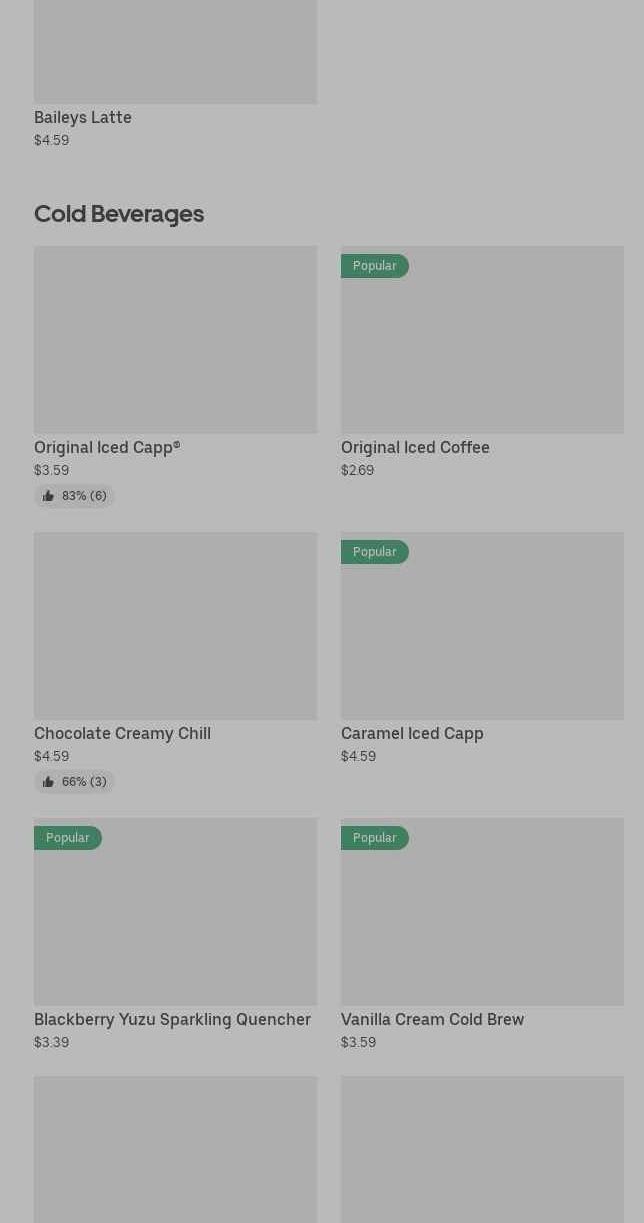644x1223 pixels.
Task: Open the Baileys Latte item
Action: click(x=83, y=117)
